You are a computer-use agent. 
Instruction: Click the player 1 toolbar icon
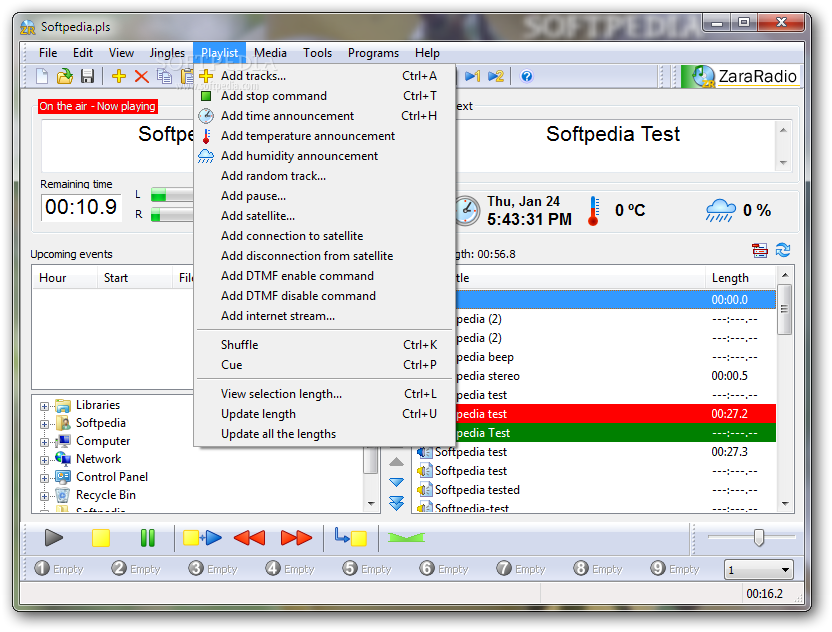pos(473,76)
